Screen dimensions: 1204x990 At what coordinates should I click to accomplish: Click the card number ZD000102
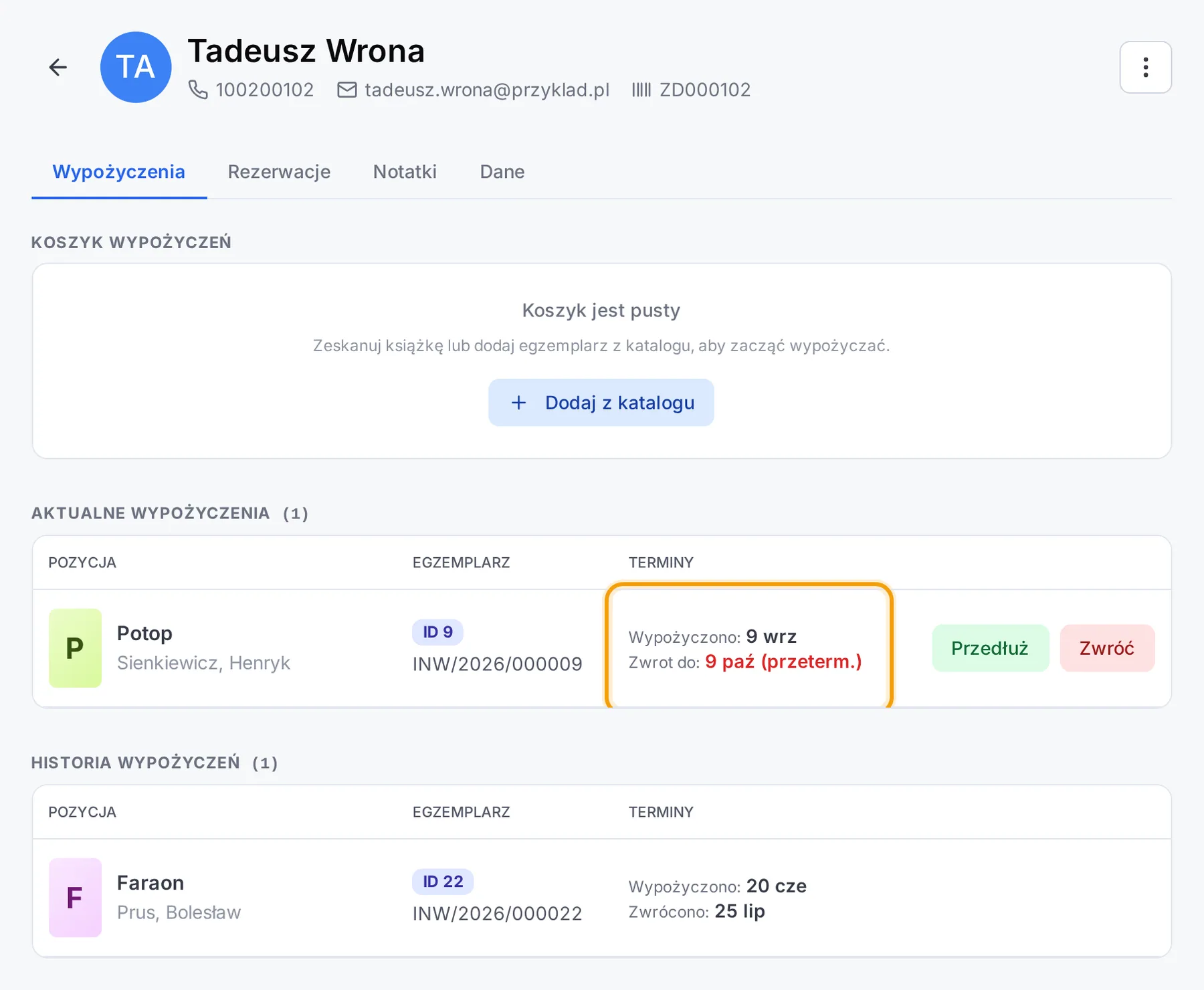[x=705, y=90]
